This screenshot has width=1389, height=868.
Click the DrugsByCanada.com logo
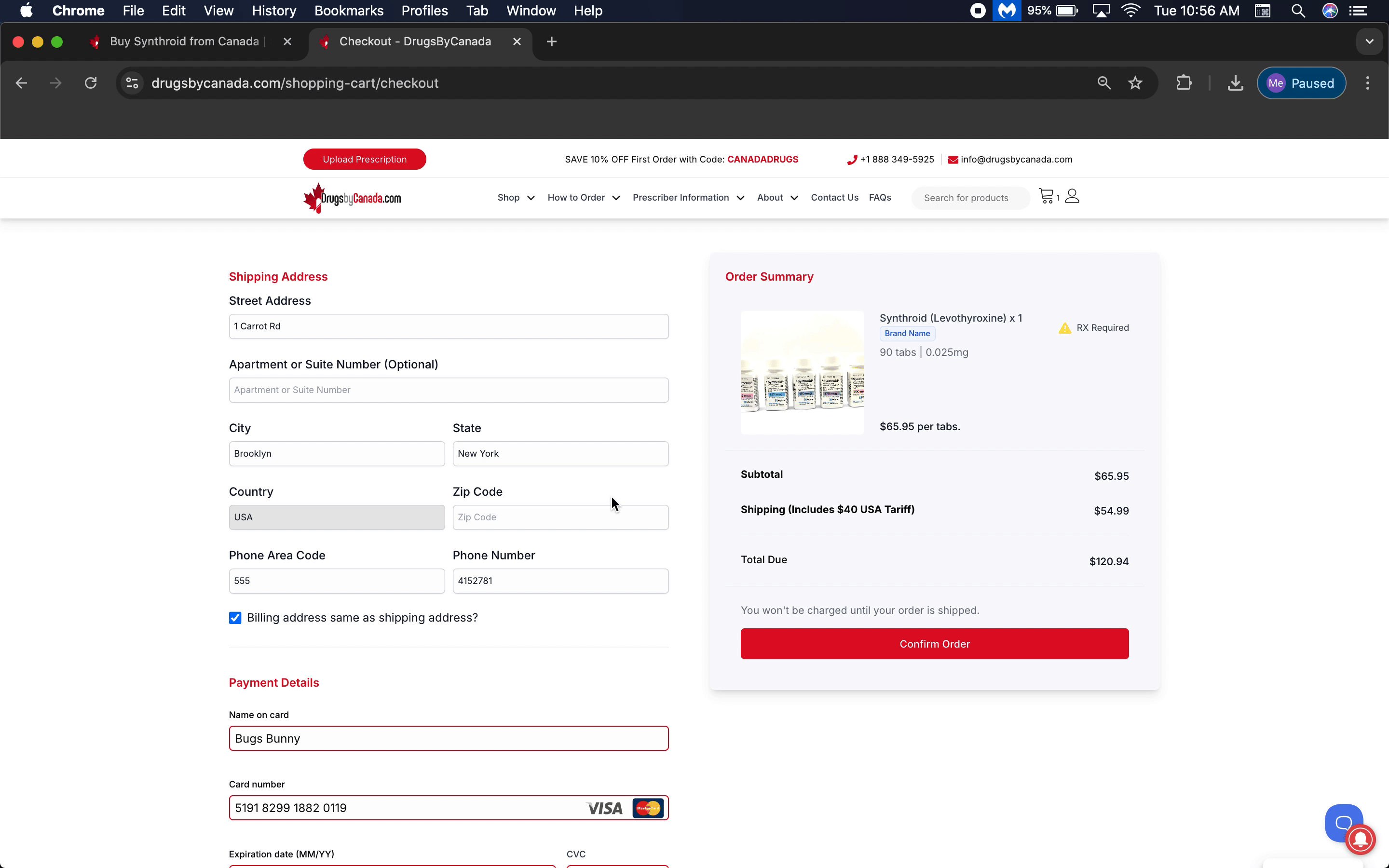click(x=352, y=198)
